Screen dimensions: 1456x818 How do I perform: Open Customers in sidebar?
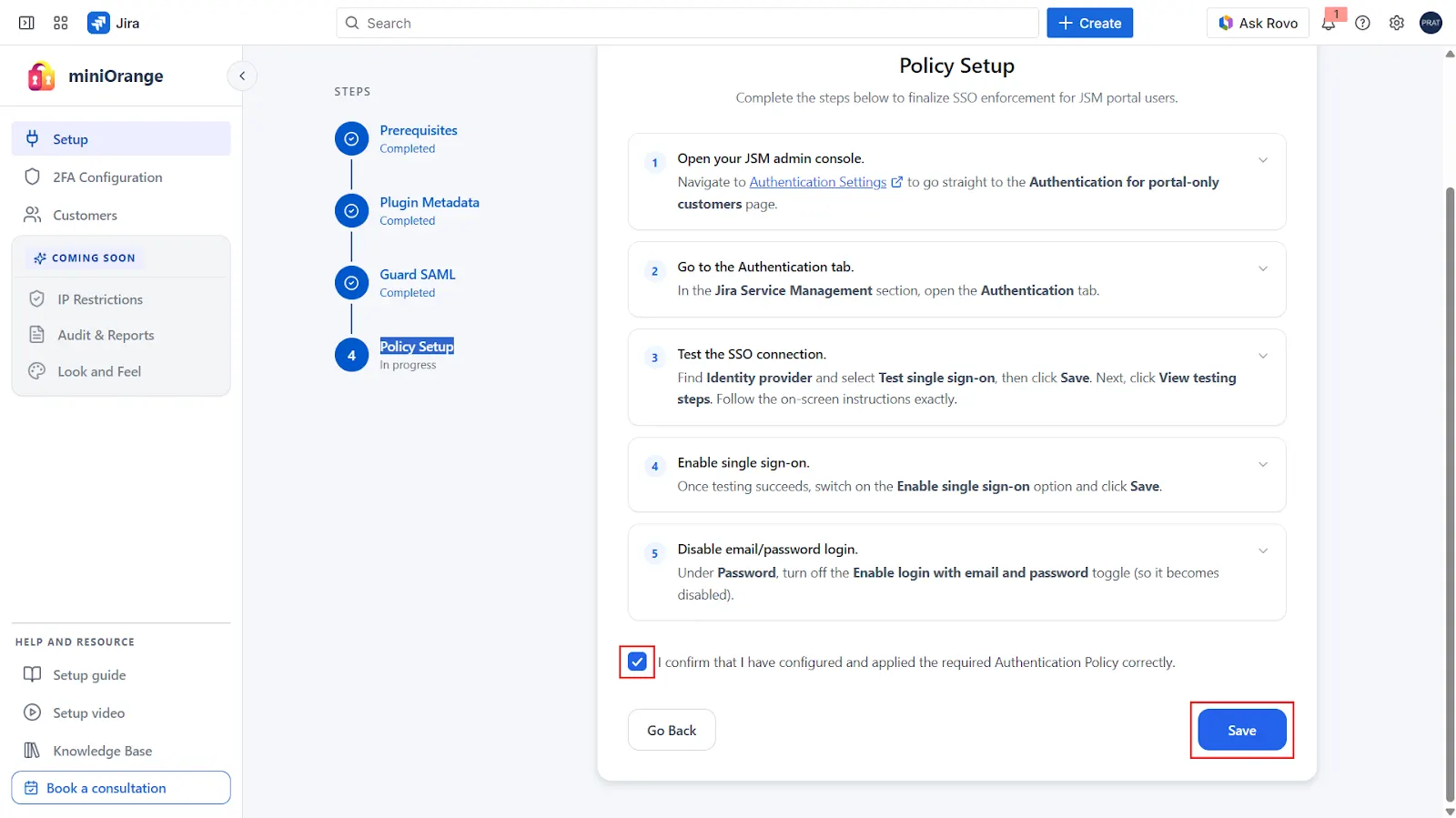121,215
